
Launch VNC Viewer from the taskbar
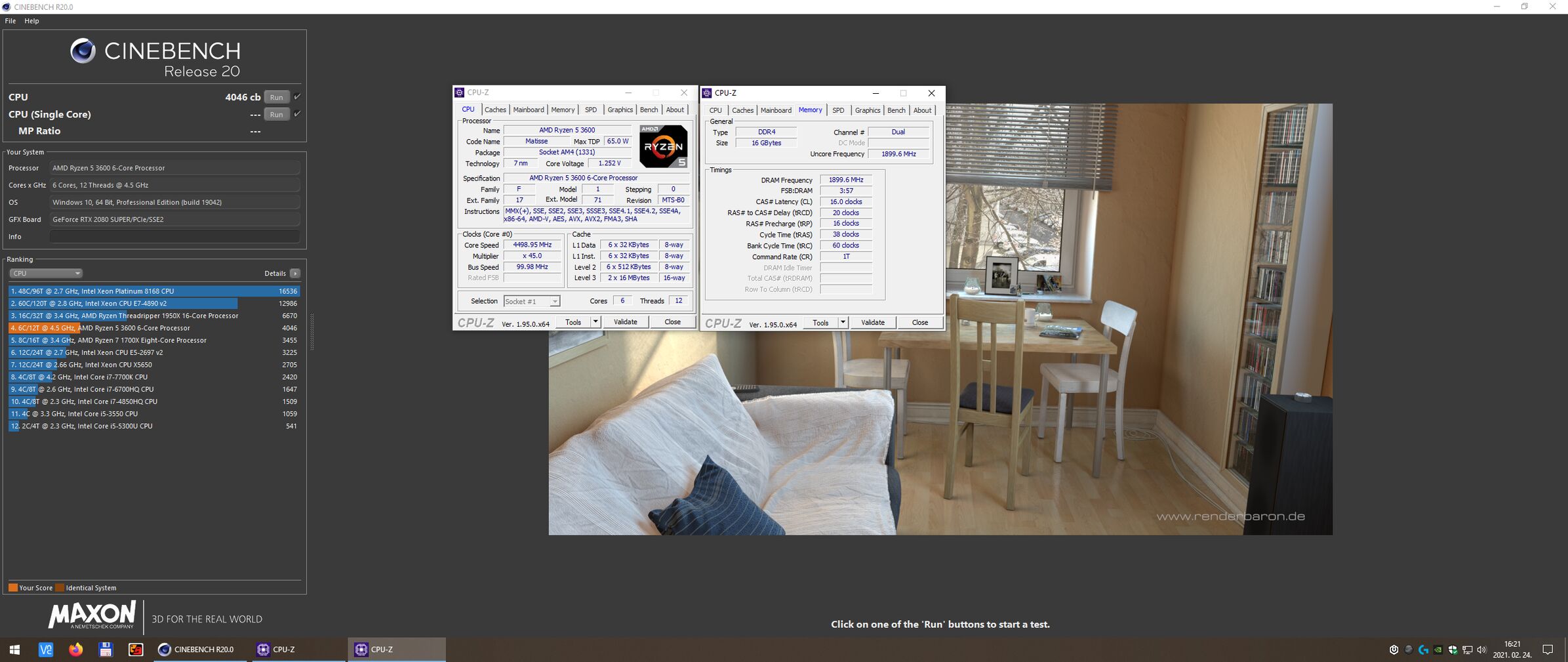pyautogui.click(x=45, y=650)
